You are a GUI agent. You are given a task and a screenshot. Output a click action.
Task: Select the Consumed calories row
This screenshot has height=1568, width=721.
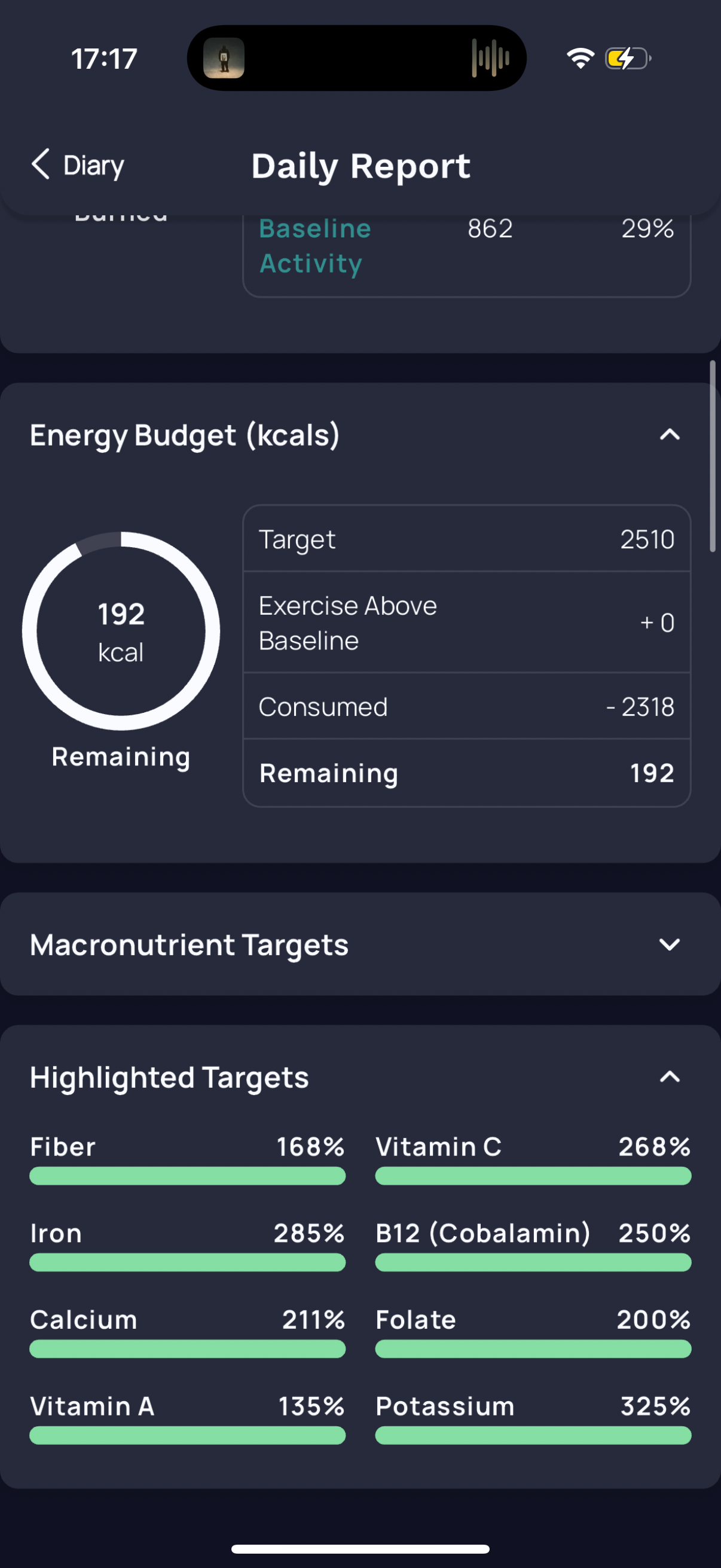click(x=466, y=707)
